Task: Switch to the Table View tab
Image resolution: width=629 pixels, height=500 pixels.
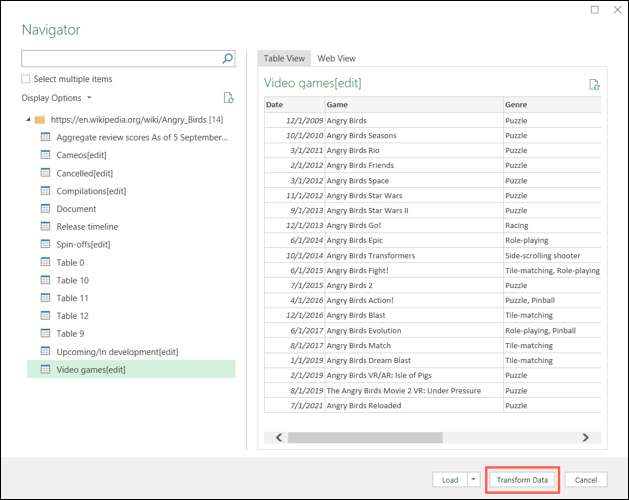Action: click(284, 59)
